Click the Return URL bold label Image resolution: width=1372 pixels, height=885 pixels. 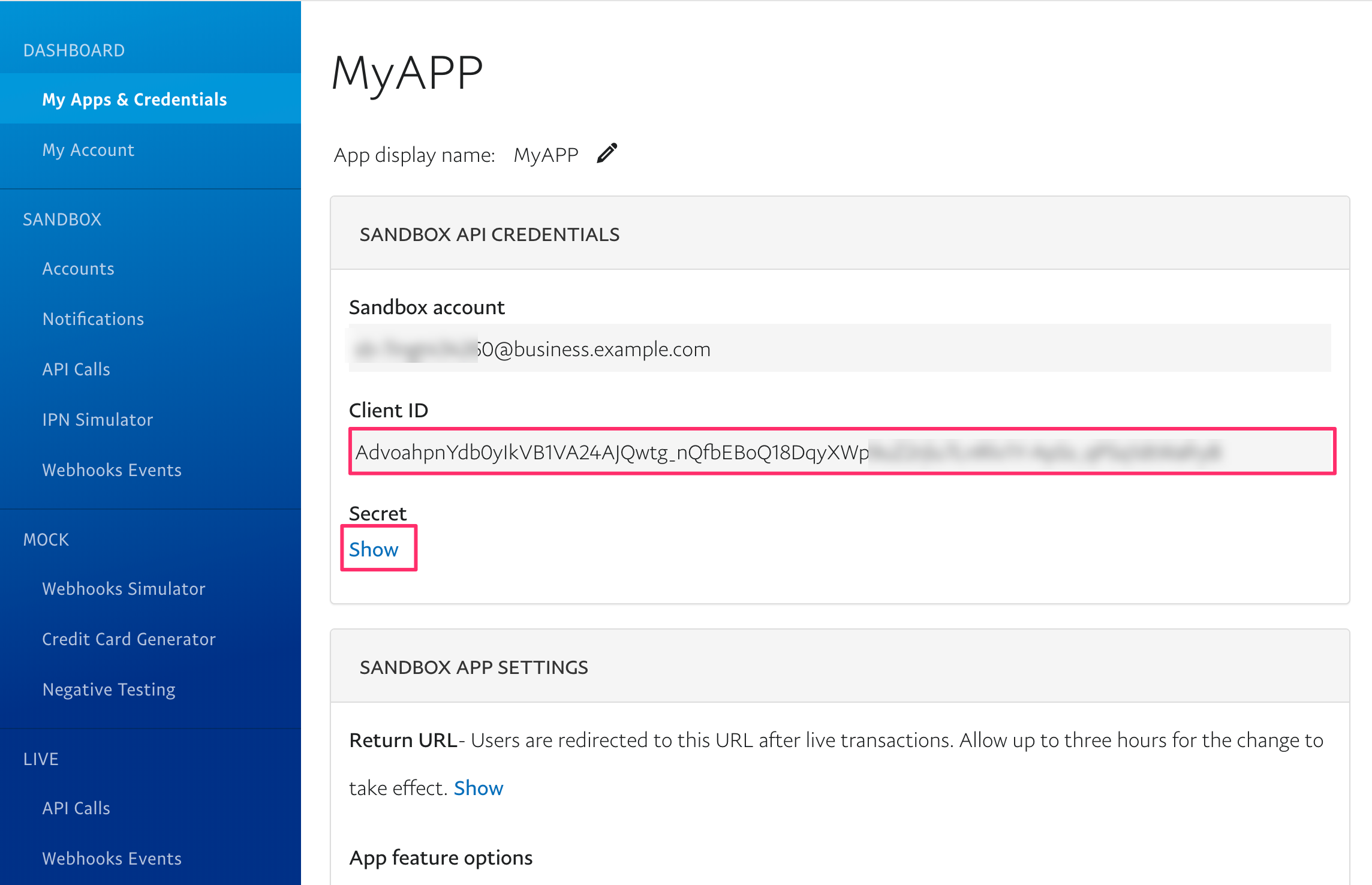pyautogui.click(x=404, y=740)
